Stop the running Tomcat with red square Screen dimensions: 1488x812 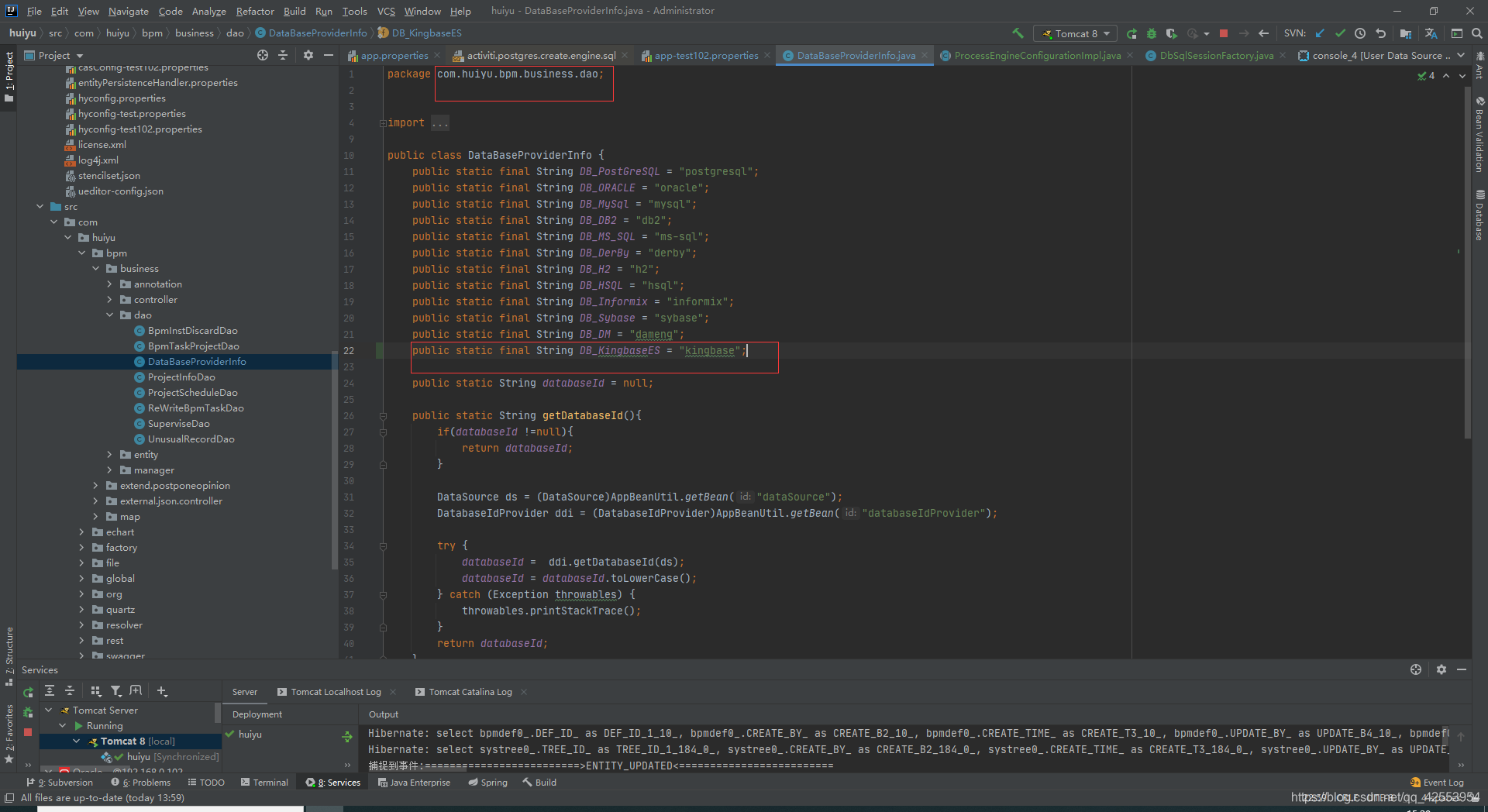click(x=1224, y=33)
